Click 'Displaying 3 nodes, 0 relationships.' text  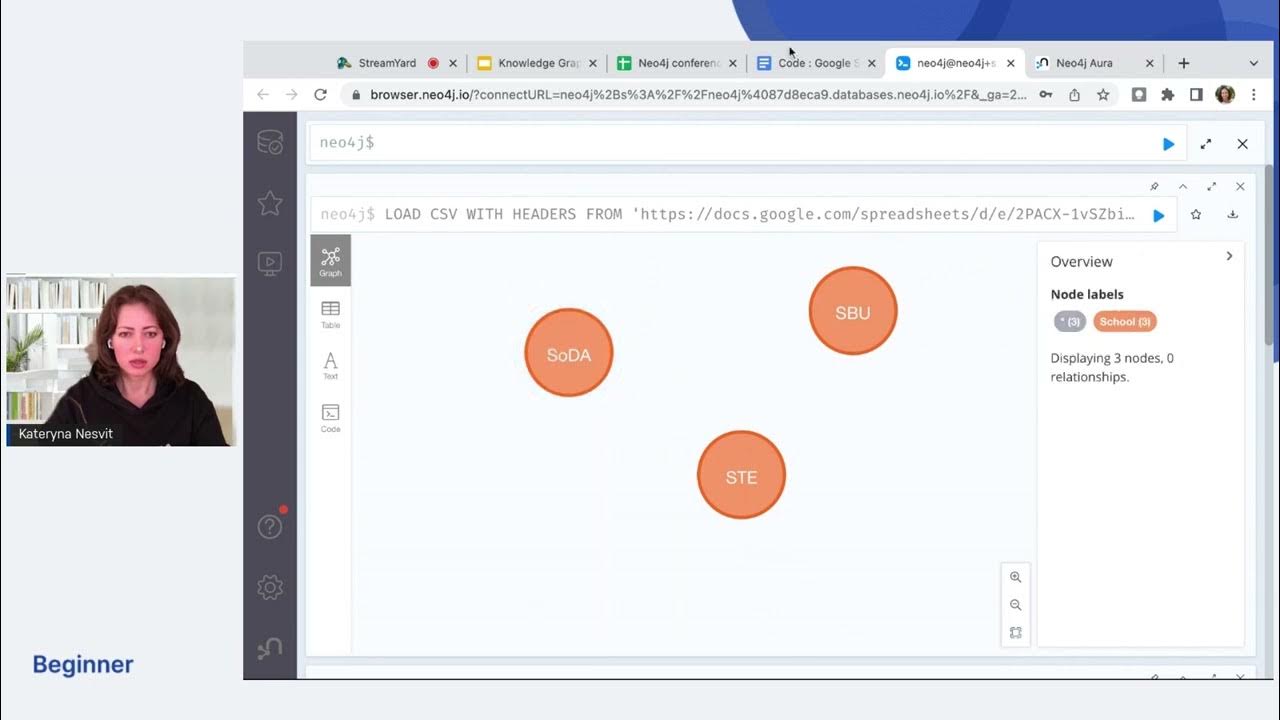(x=1112, y=367)
